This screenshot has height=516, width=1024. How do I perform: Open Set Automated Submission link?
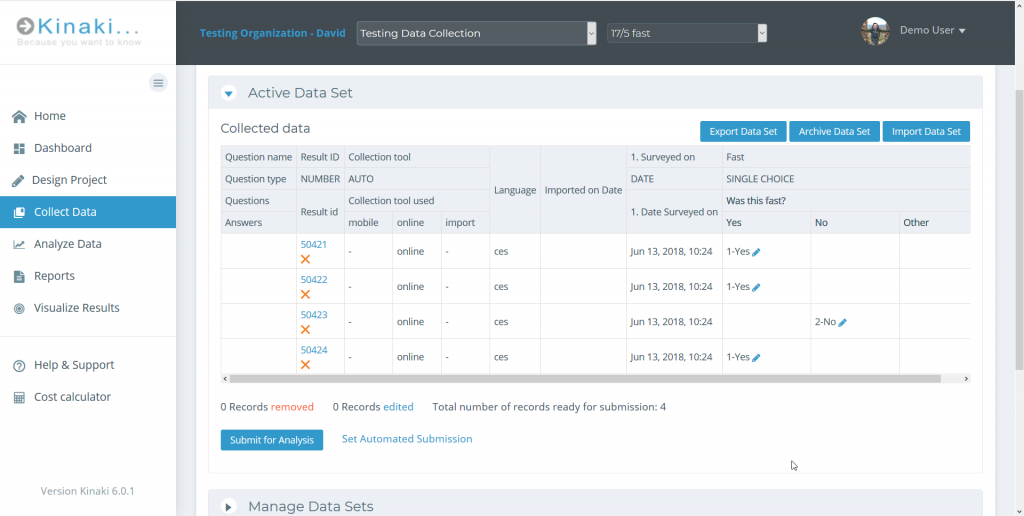[x=407, y=439]
